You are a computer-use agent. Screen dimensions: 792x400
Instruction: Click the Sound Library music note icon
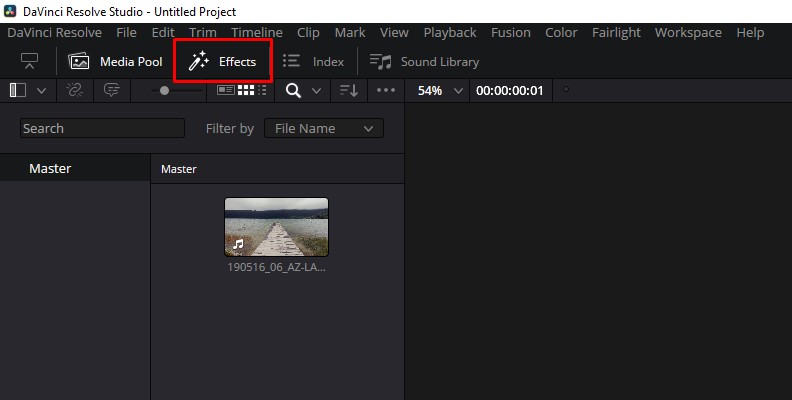[380, 62]
